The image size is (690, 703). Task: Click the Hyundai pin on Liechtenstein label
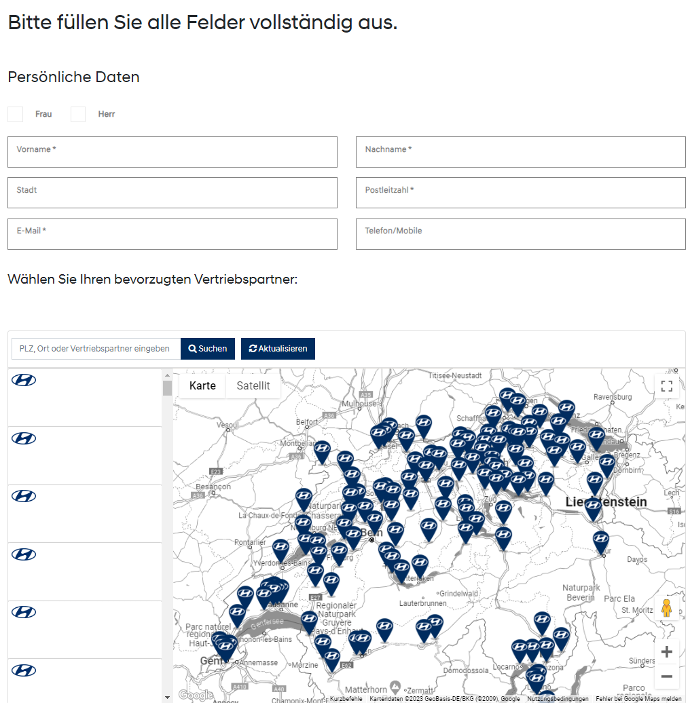593,508
